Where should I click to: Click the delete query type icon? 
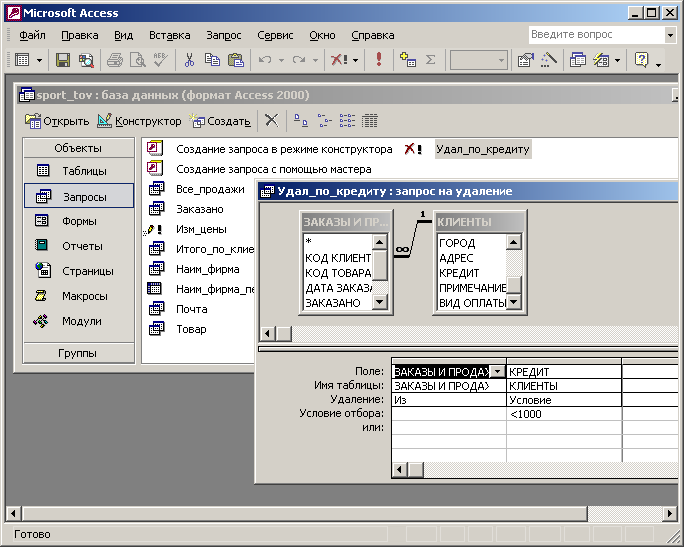(339, 60)
